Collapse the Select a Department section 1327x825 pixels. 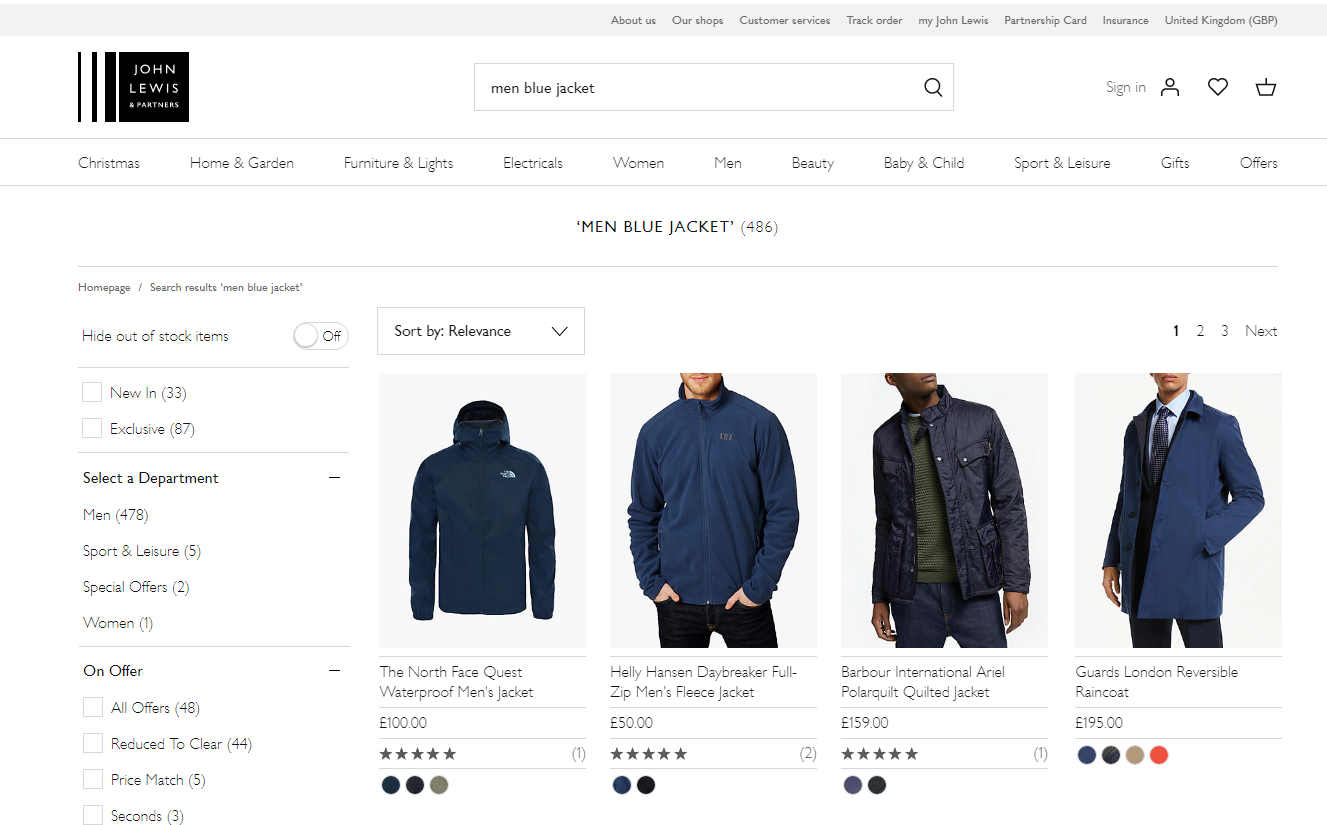pos(334,478)
